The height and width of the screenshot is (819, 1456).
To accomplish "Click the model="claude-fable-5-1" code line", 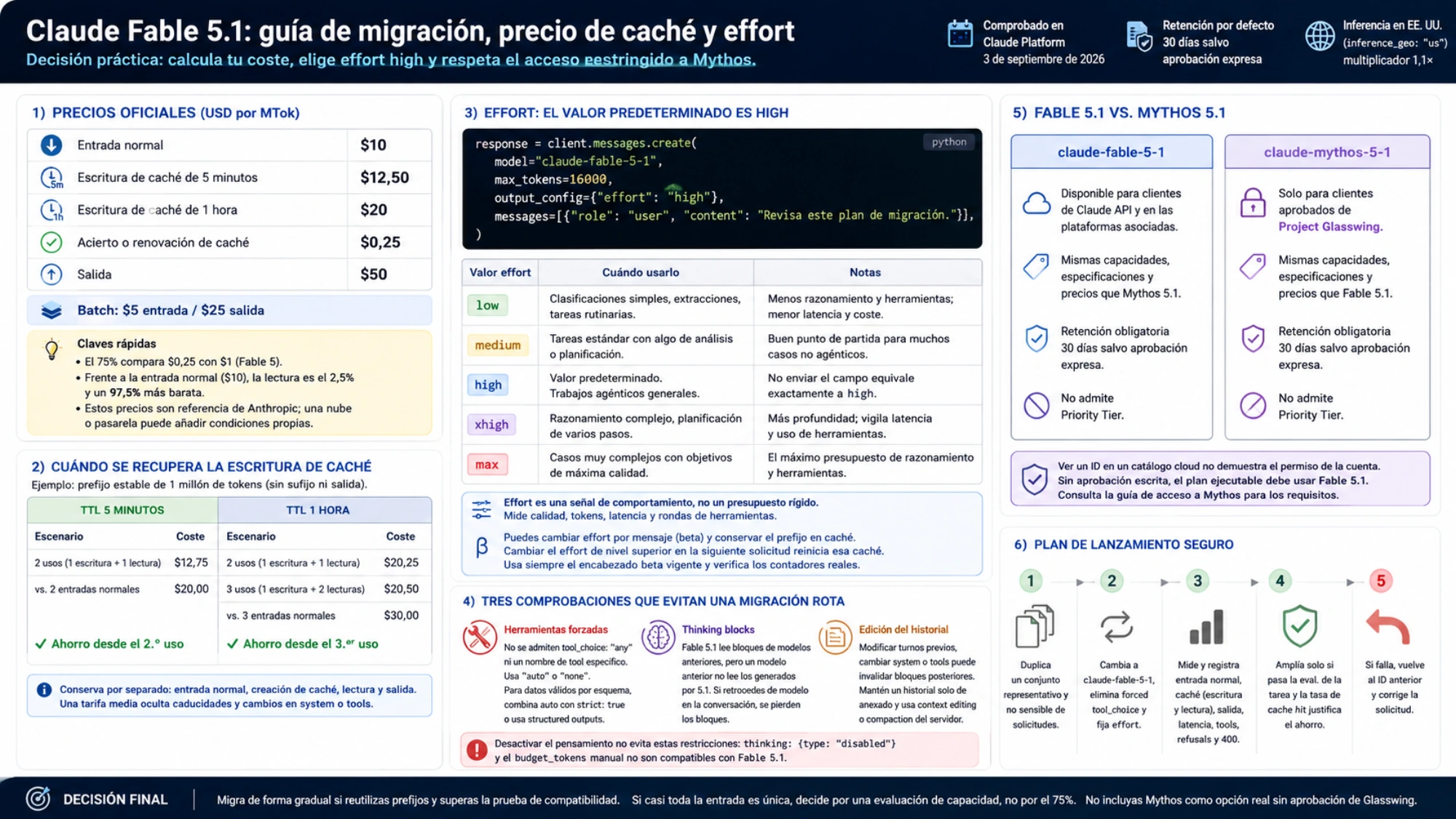I will 578,162.
